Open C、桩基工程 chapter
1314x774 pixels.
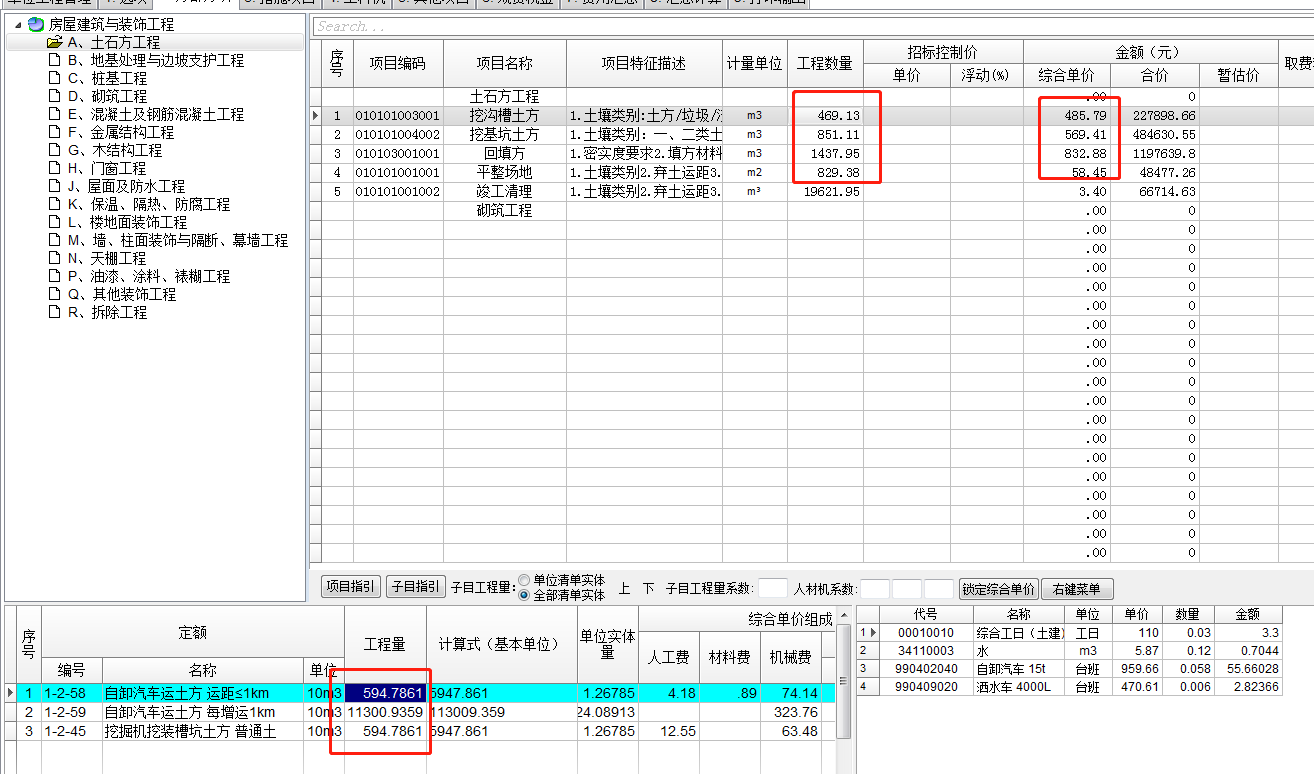pos(107,78)
